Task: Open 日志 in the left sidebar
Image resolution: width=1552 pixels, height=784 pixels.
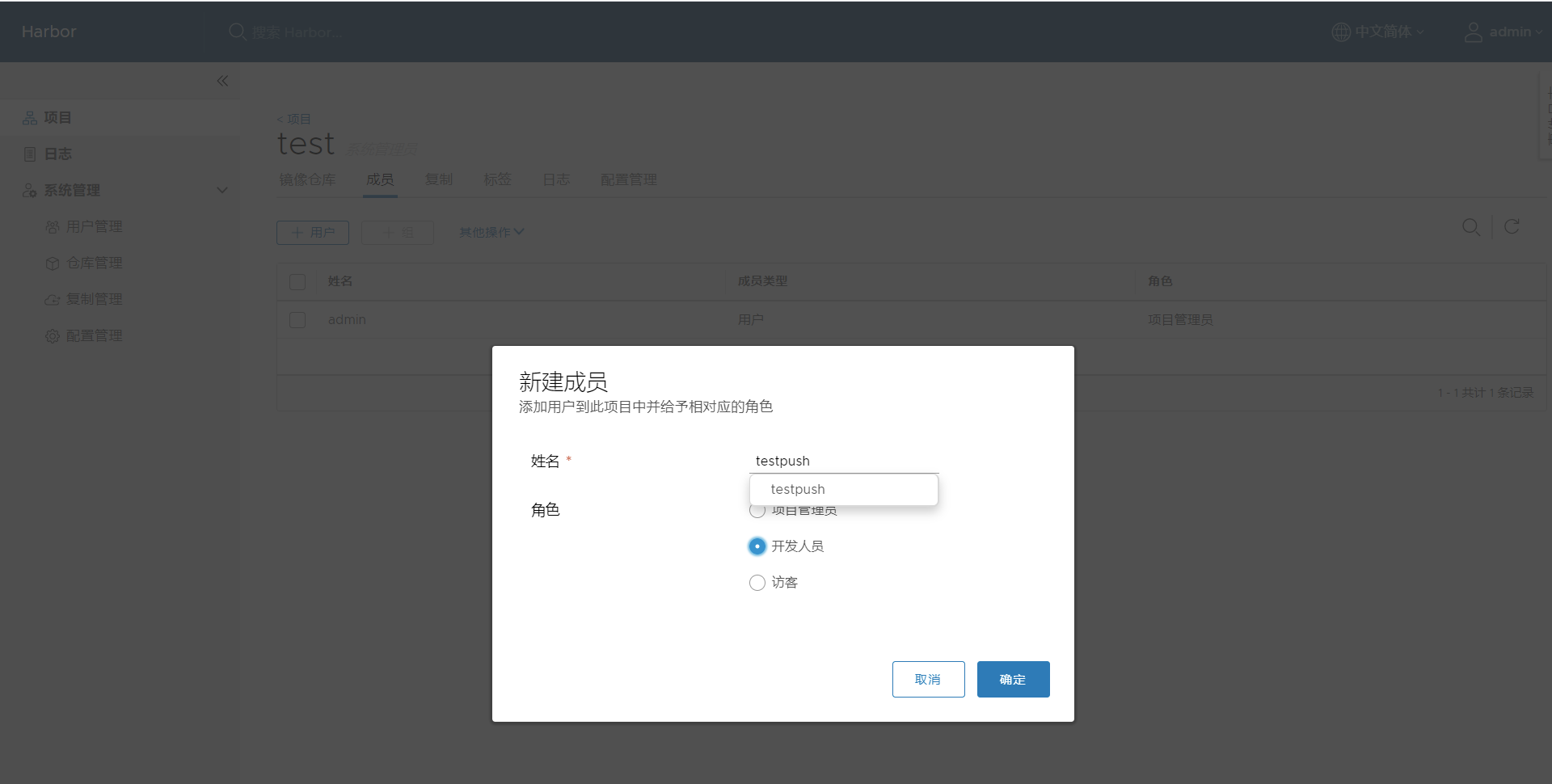Action: (x=57, y=154)
